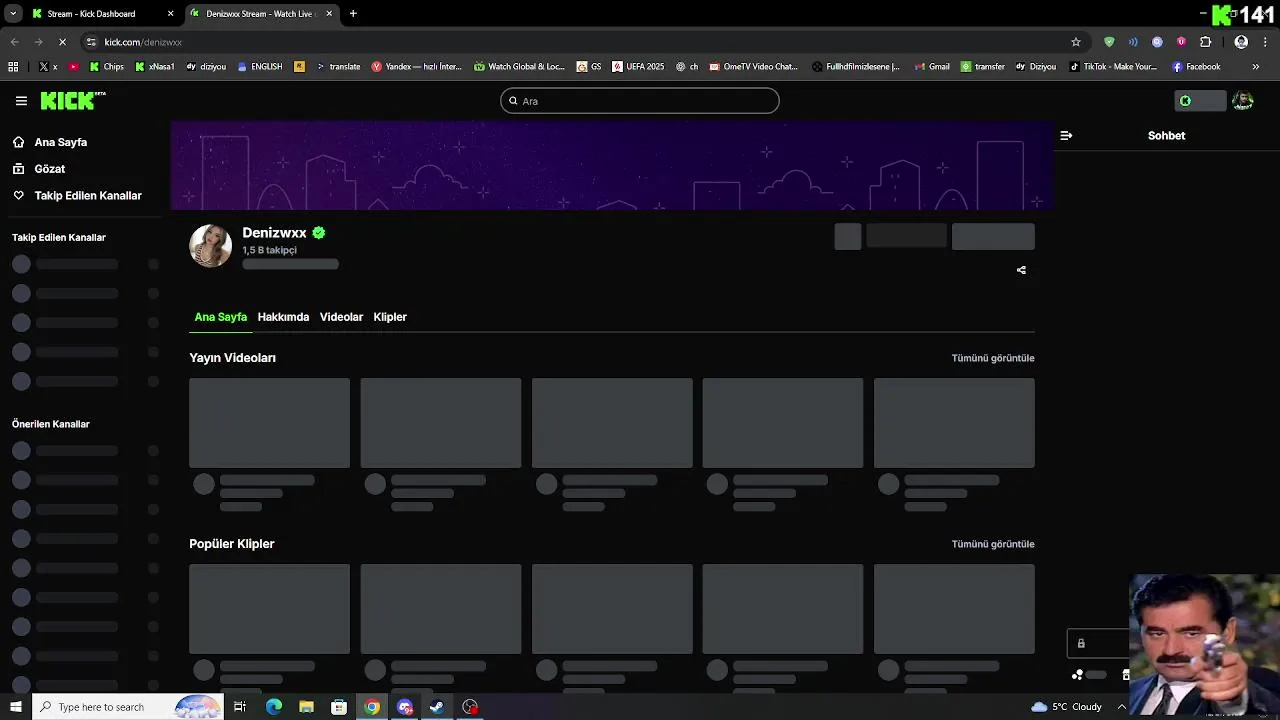1280x720 pixels.
Task: Click the Windows taskbar search box
Action: pos(128,707)
